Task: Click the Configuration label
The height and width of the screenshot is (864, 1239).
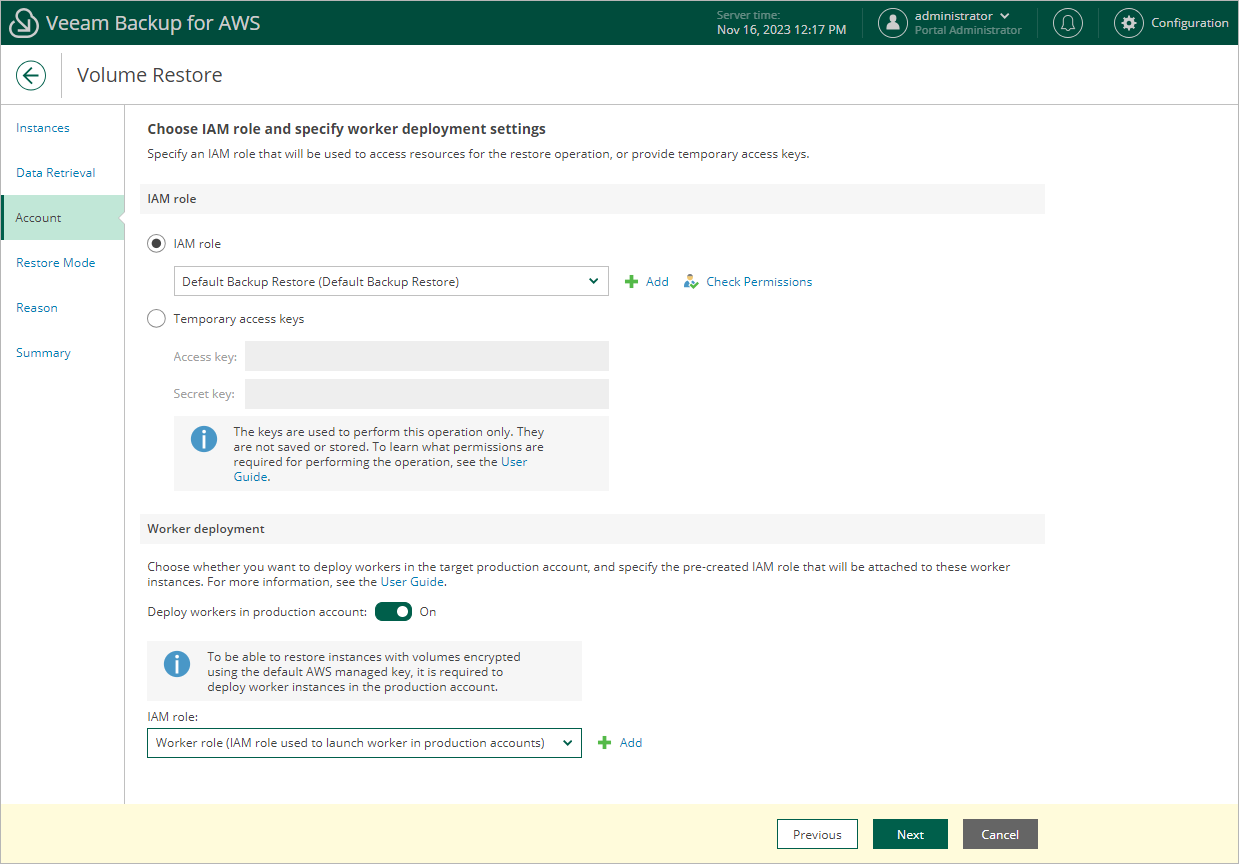Action: [1190, 23]
